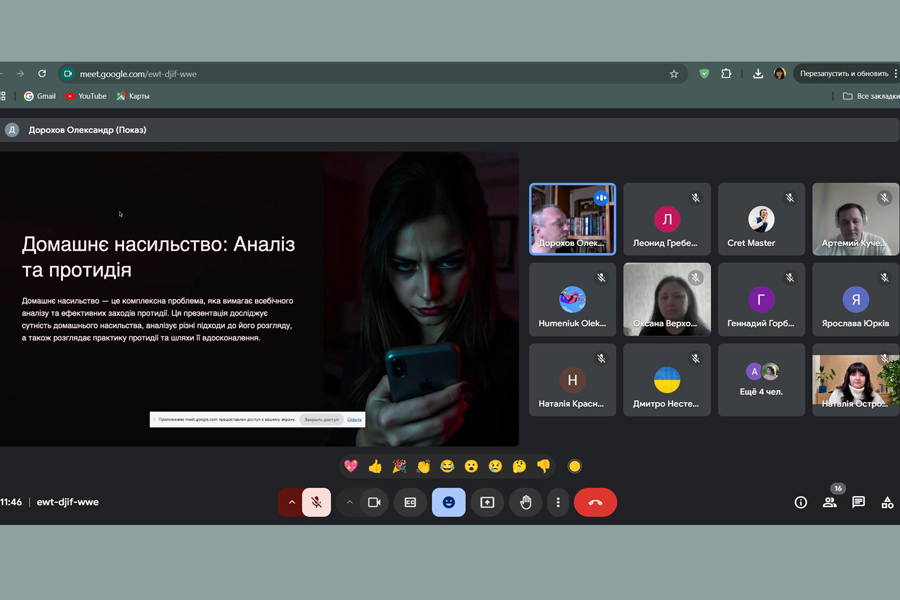
Task: Send the heart reaction emoji
Action: 351,466
